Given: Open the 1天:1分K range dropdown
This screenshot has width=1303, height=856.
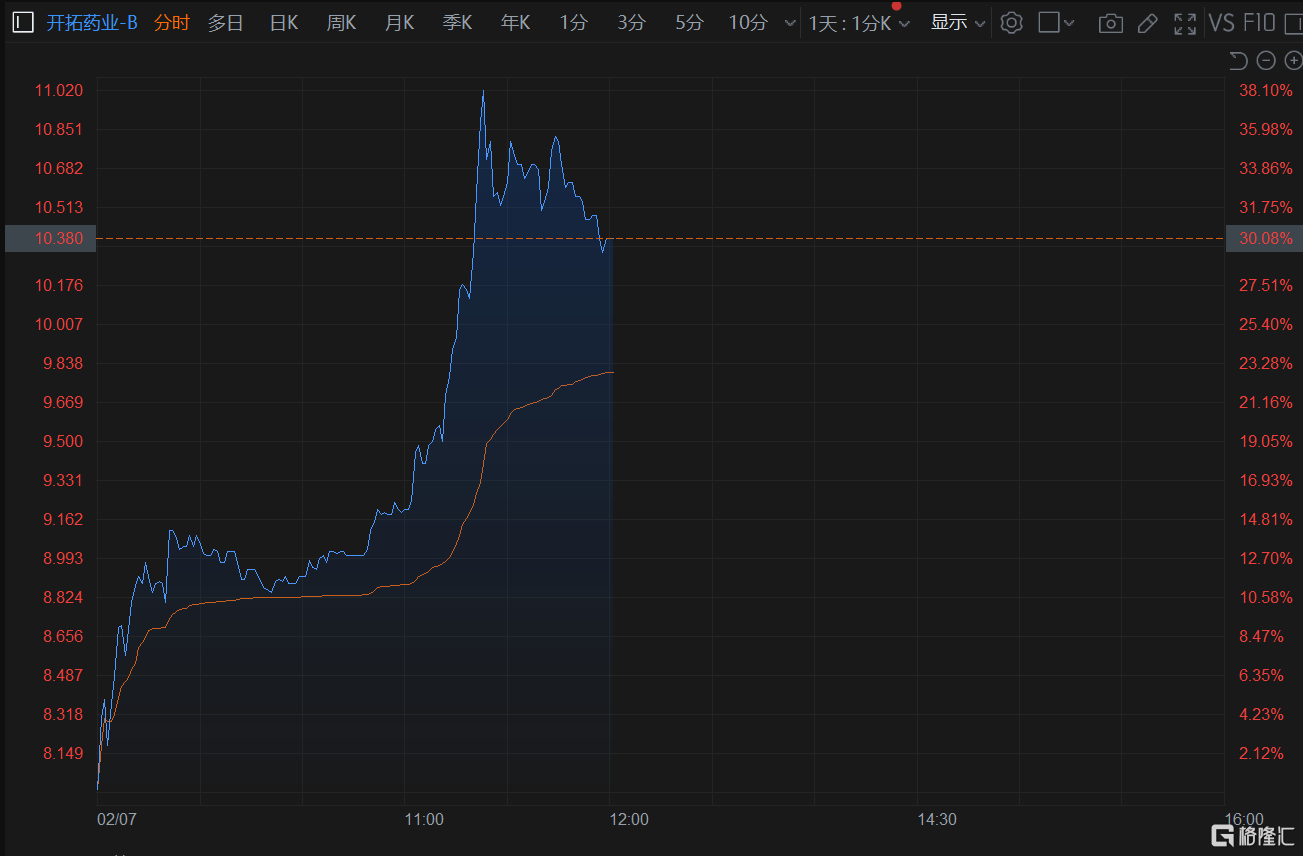Looking at the screenshot, I should coord(859,23).
